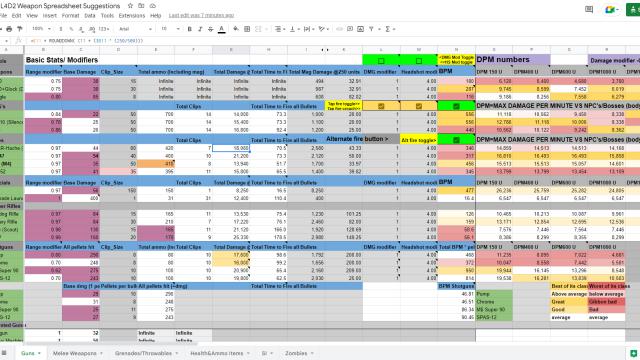This screenshot has width=640, height=360.
Task: Apply strikethrough formatting
Action: (x=211, y=29)
